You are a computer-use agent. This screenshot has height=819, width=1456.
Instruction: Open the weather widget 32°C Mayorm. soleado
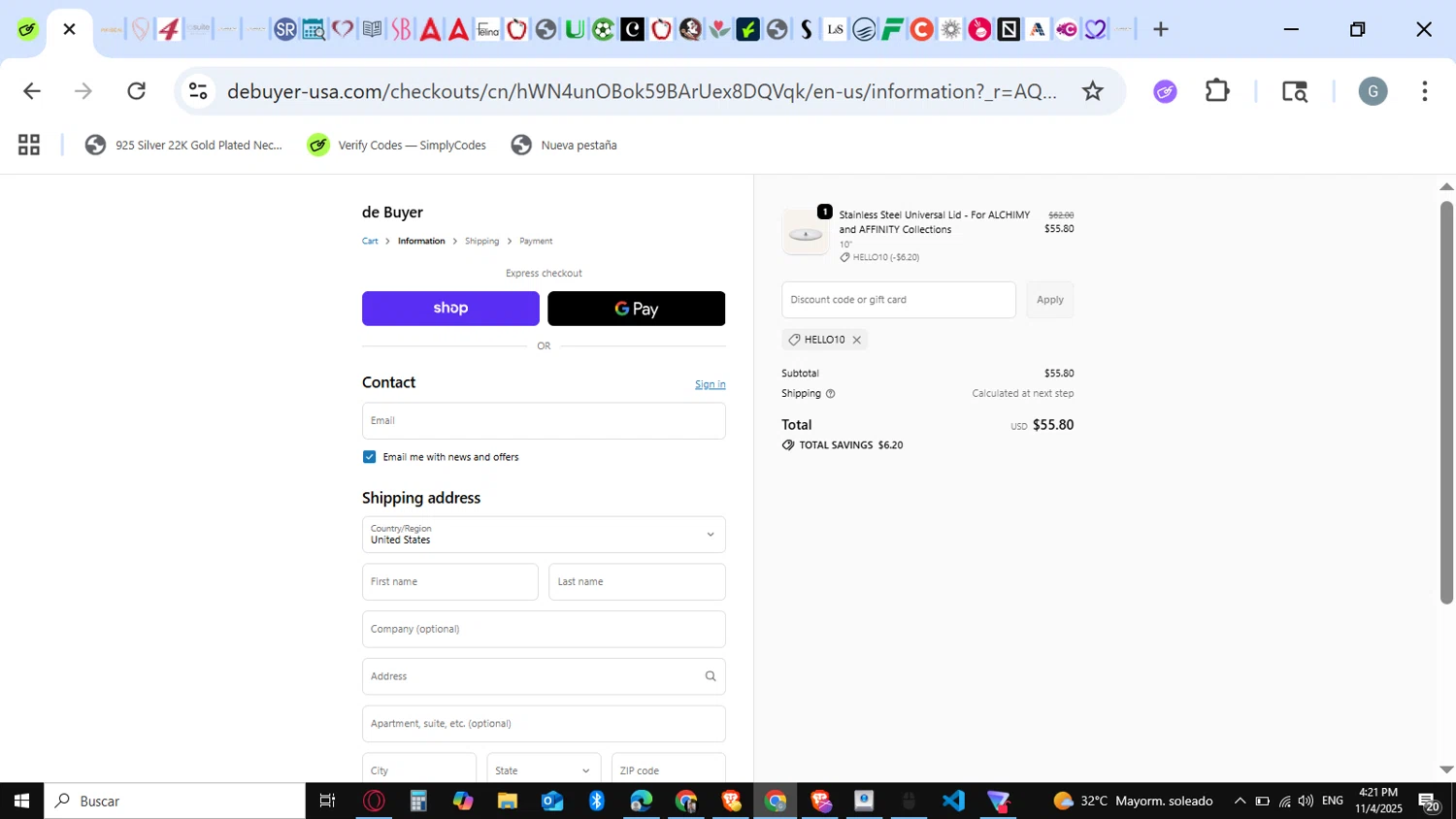tap(1133, 801)
